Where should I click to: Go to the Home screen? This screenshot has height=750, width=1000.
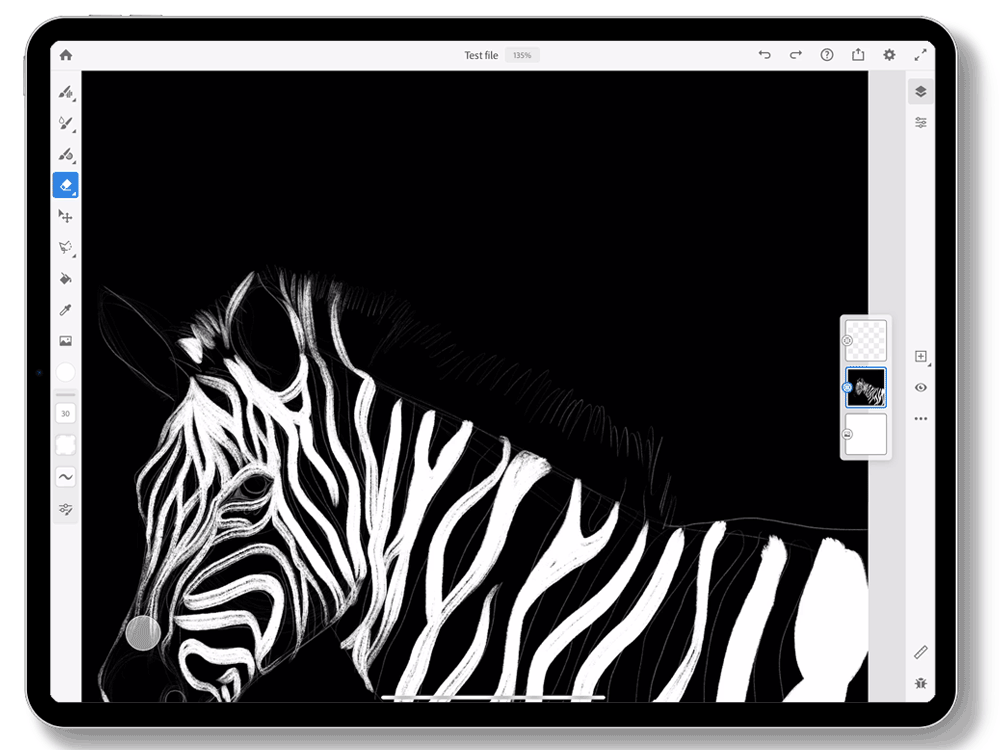pyautogui.click(x=66, y=55)
